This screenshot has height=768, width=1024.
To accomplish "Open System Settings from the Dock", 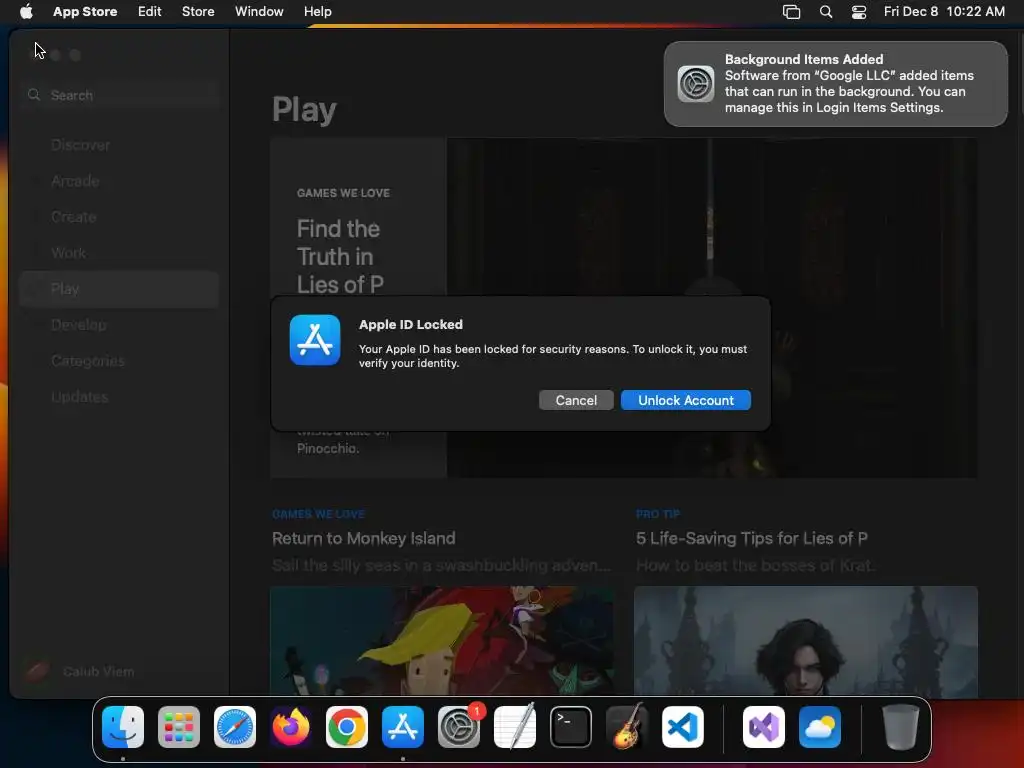I will [459, 727].
